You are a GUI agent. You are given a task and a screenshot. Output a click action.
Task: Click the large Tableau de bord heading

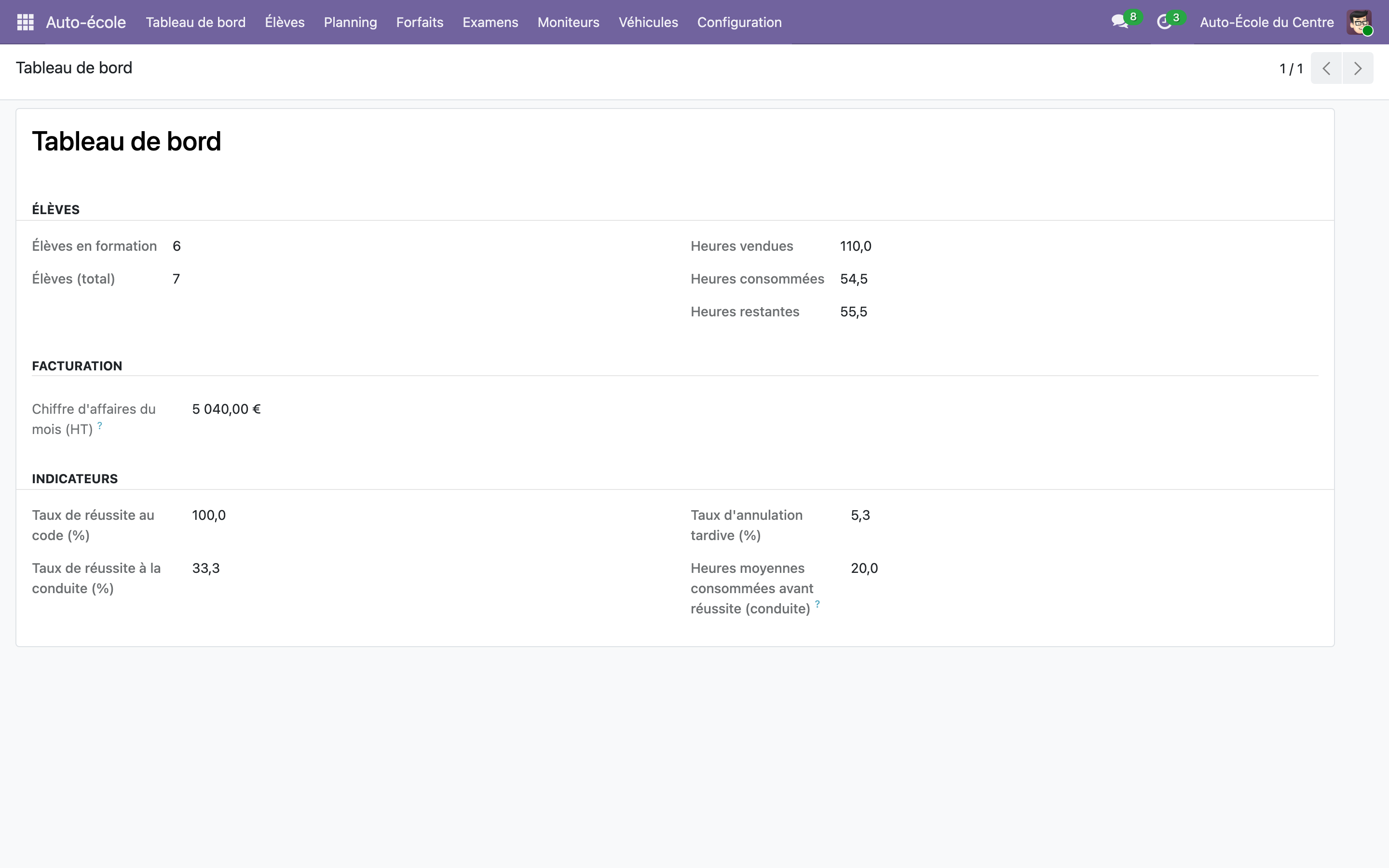[126, 141]
